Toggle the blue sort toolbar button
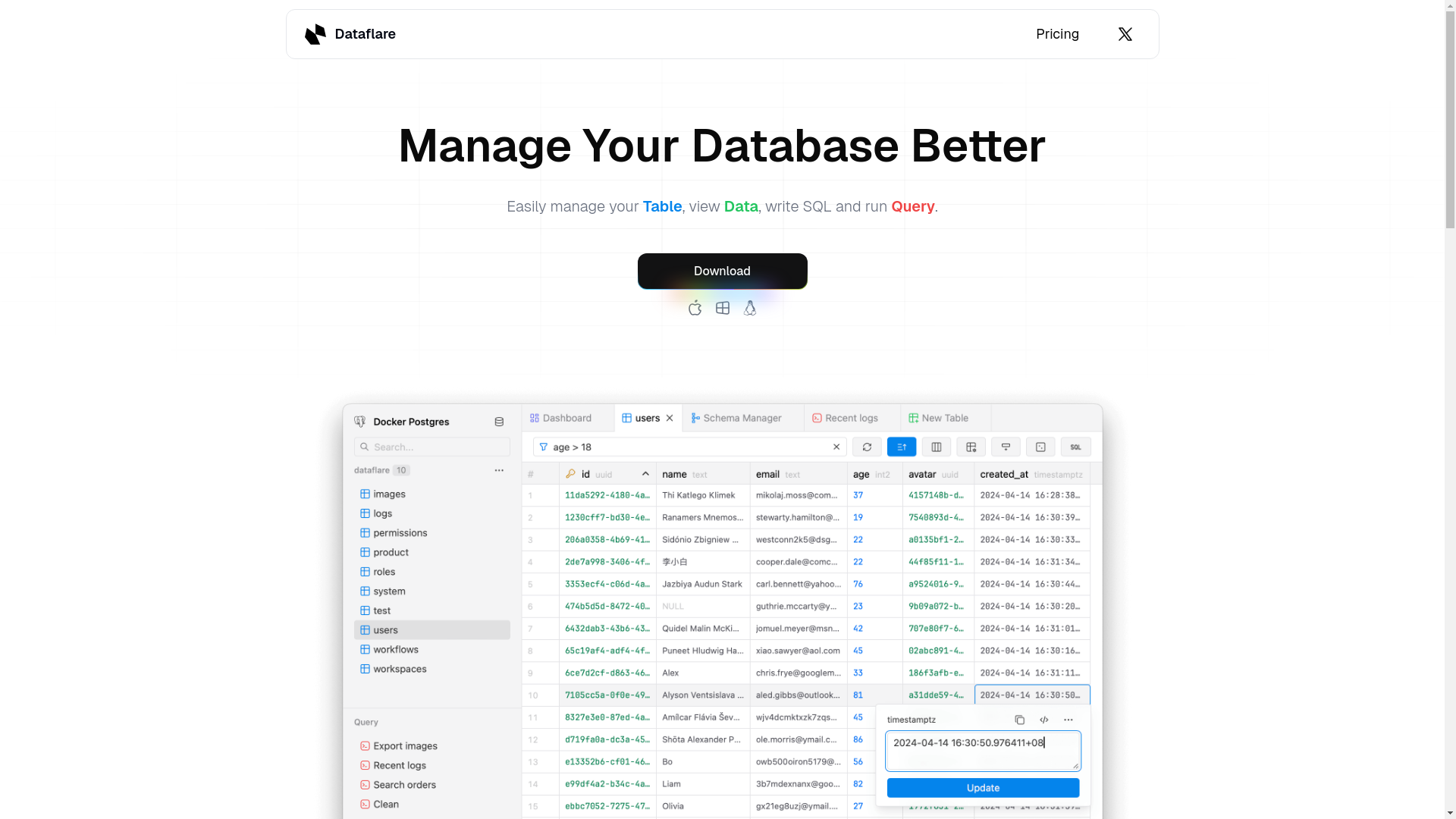This screenshot has height=819, width=1456. click(902, 447)
